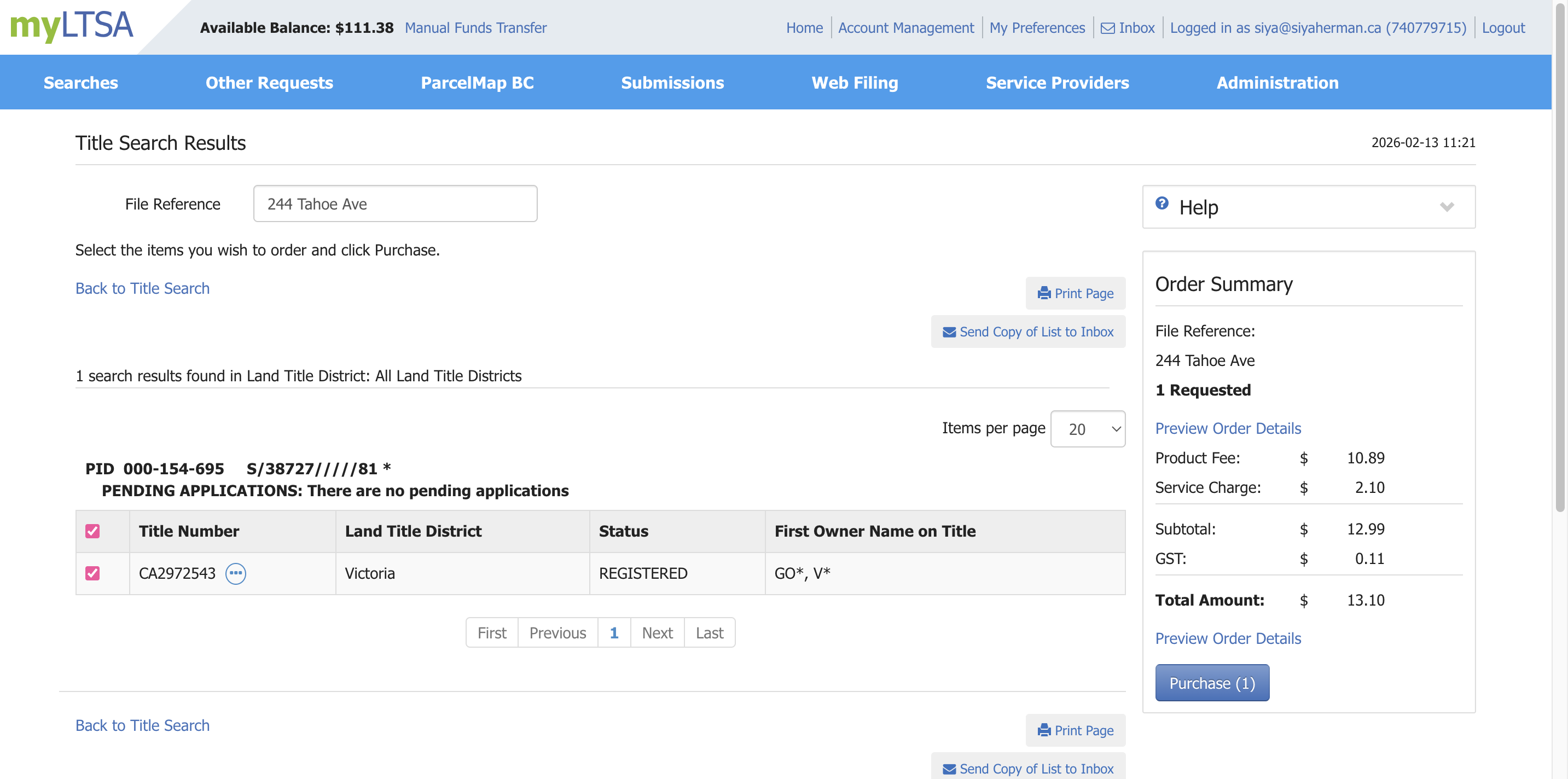Open the Searches menu
The height and width of the screenshot is (779, 1568).
tap(81, 83)
